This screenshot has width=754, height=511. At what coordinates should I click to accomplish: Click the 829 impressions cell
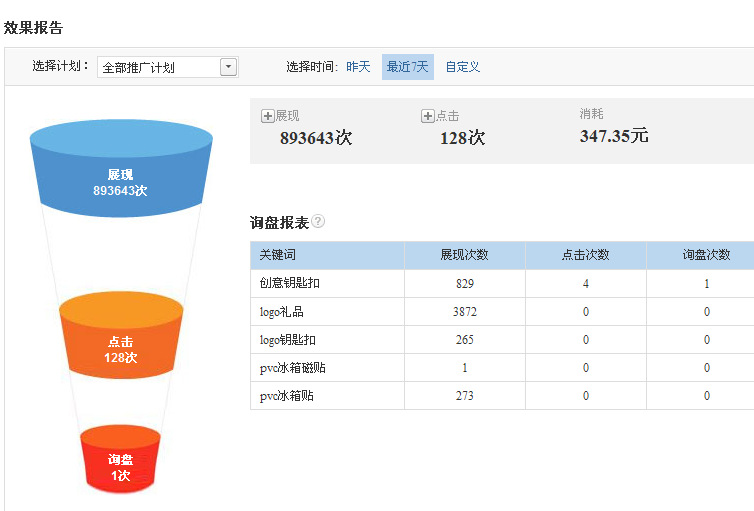[465, 284]
